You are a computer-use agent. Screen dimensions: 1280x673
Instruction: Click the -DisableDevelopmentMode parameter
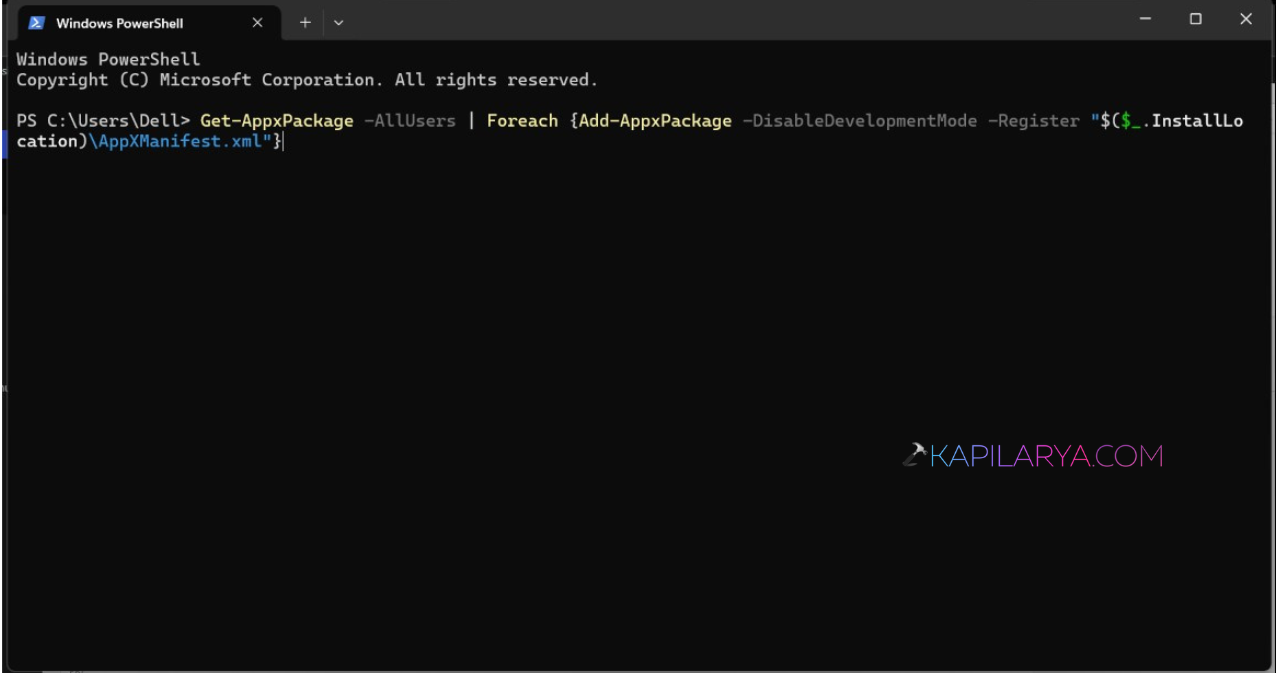[x=860, y=121]
